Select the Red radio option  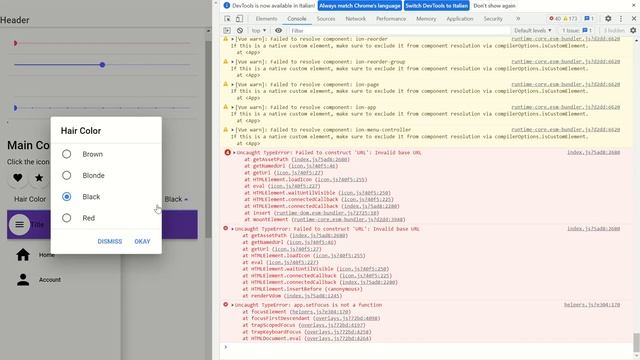pos(67,218)
